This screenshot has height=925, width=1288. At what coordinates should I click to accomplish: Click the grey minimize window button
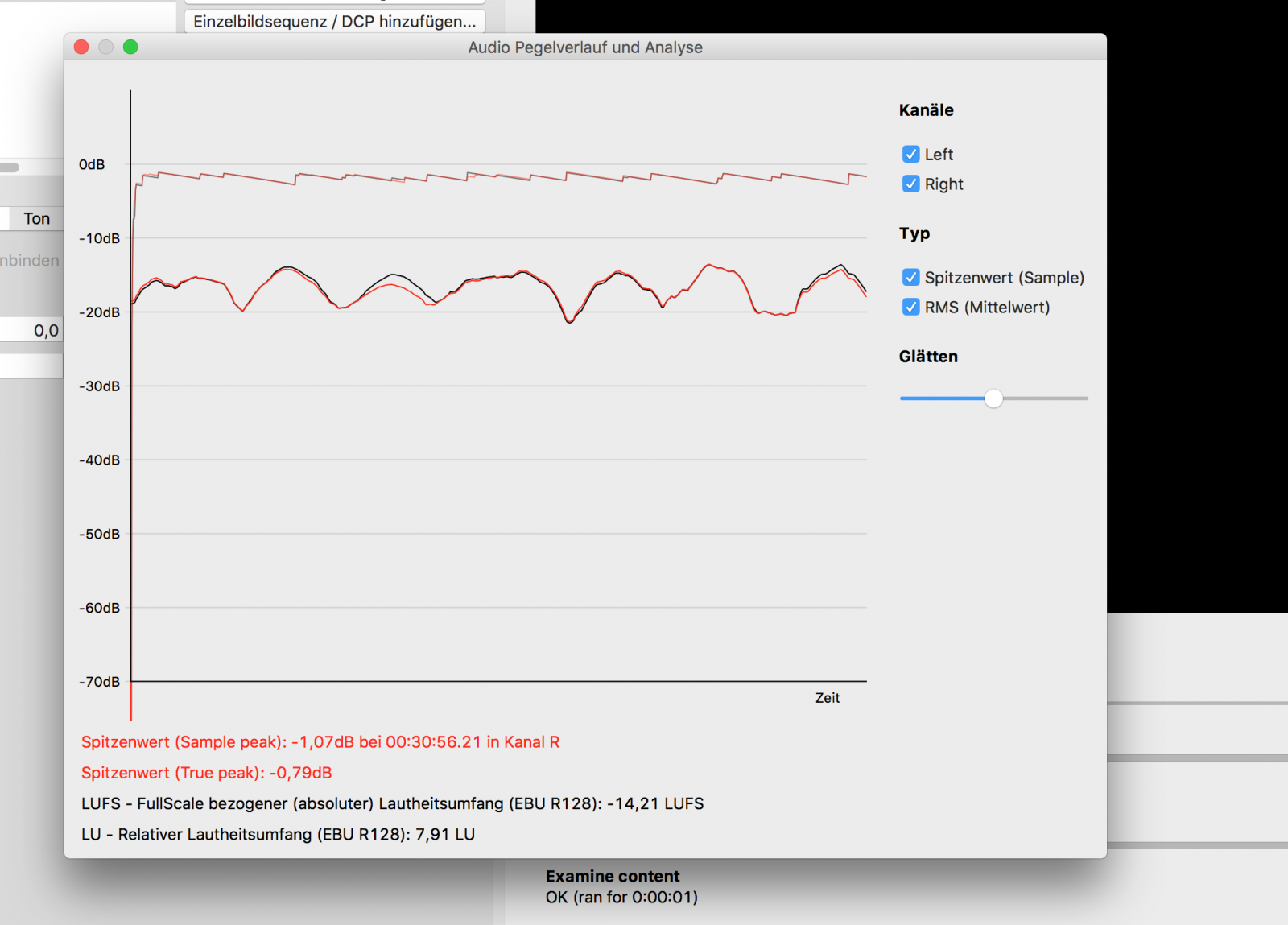click(x=105, y=47)
